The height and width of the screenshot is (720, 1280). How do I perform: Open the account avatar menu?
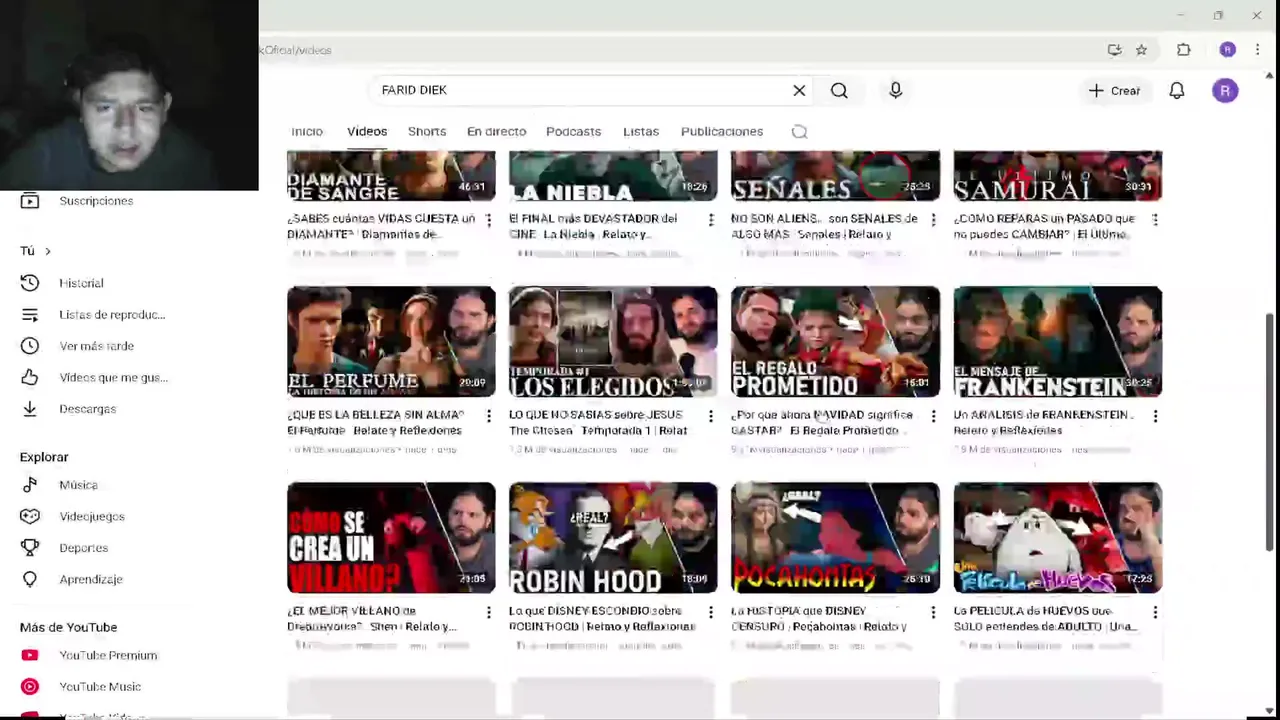click(1225, 91)
